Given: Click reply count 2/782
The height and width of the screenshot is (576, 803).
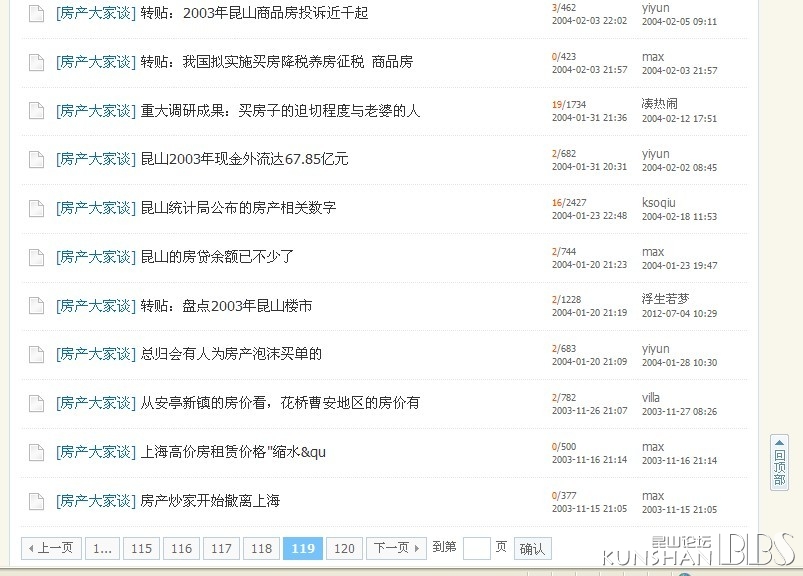Looking at the screenshot, I should (564, 398).
